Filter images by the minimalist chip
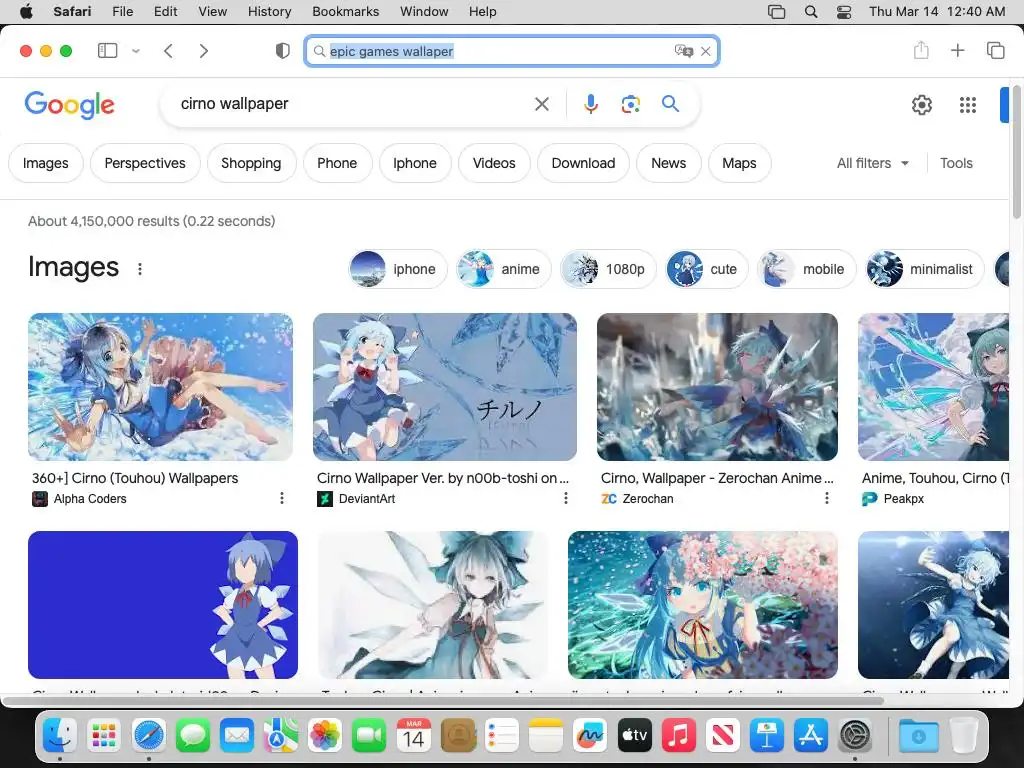Viewport: 1024px width, 768px height. coord(925,269)
